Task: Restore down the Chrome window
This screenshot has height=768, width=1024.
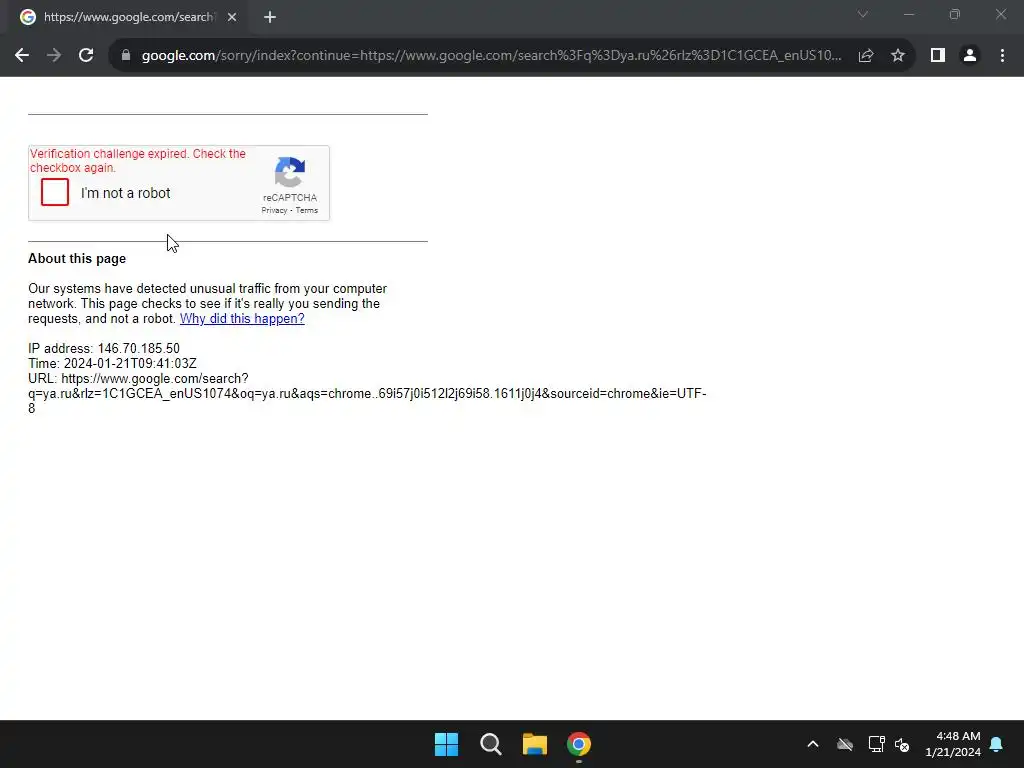Action: [955, 14]
